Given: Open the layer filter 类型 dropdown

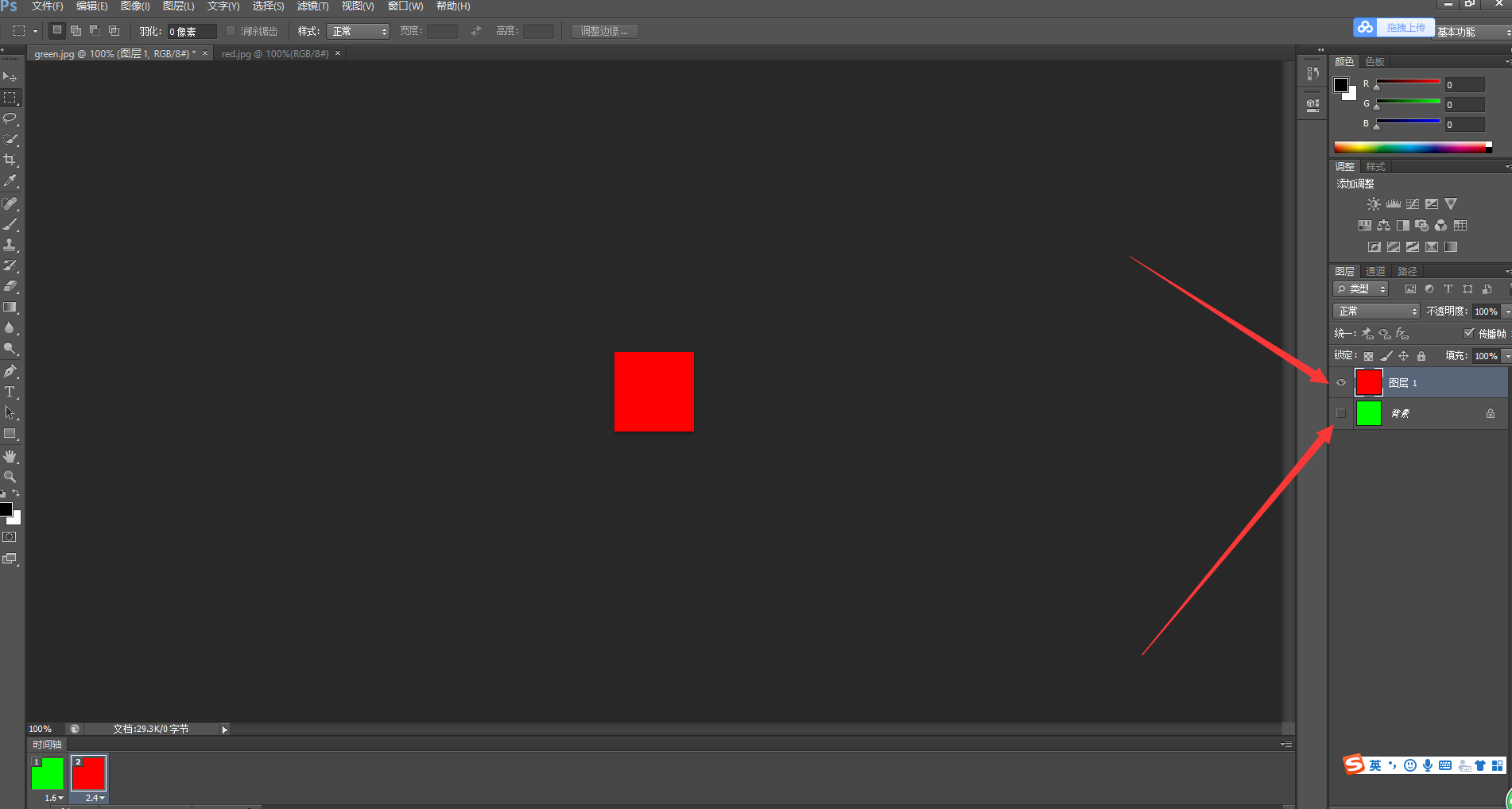Looking at the screenshot, I should click(x=1361, y=289).
